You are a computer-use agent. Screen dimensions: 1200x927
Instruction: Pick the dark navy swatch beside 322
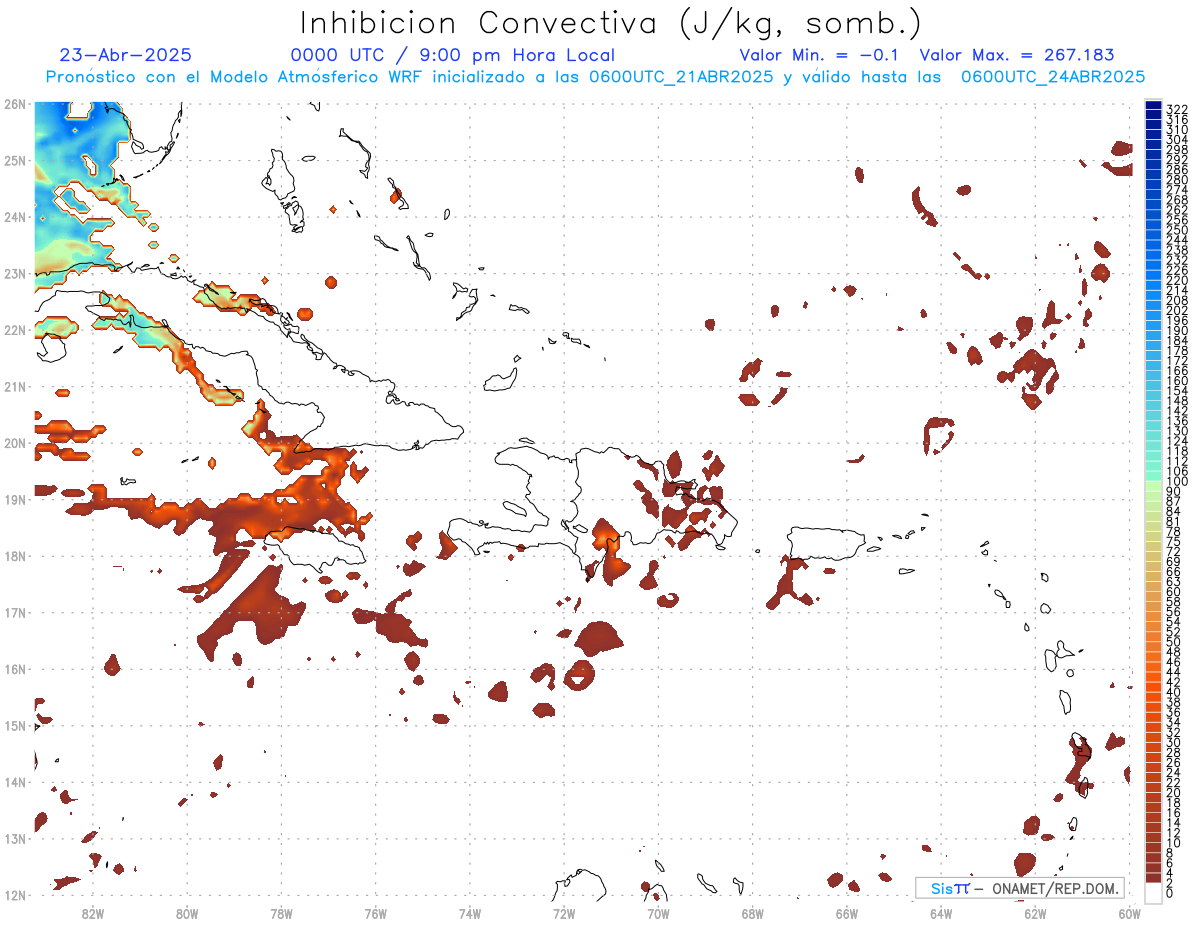[x=1153, y=106]
